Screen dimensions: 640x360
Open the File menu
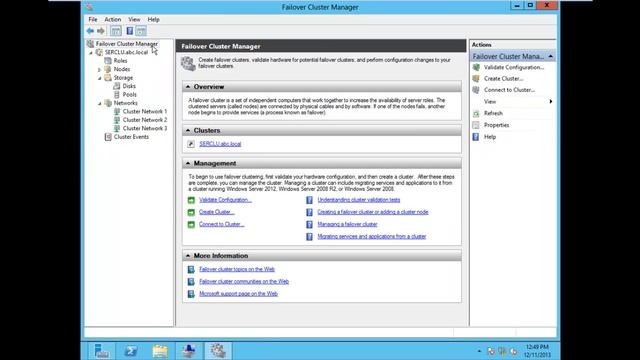(x=93, y=20)
